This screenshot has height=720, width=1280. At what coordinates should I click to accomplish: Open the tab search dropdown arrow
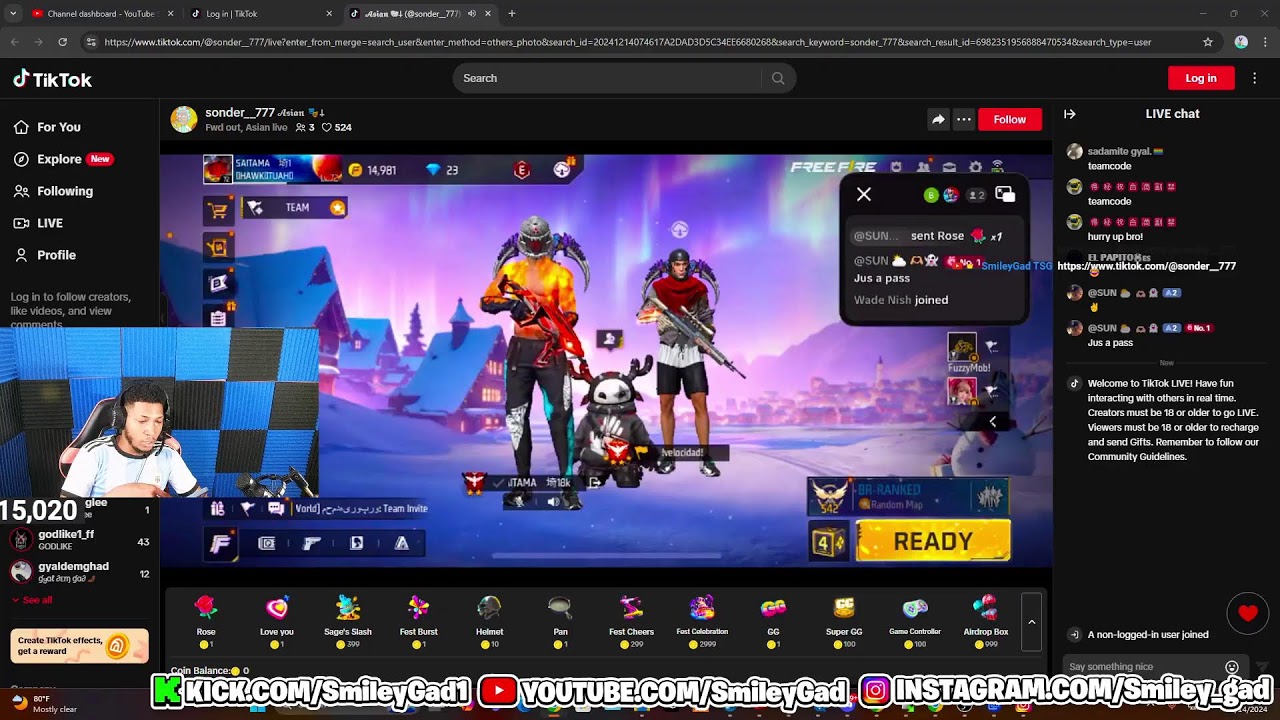pos(13,14)
